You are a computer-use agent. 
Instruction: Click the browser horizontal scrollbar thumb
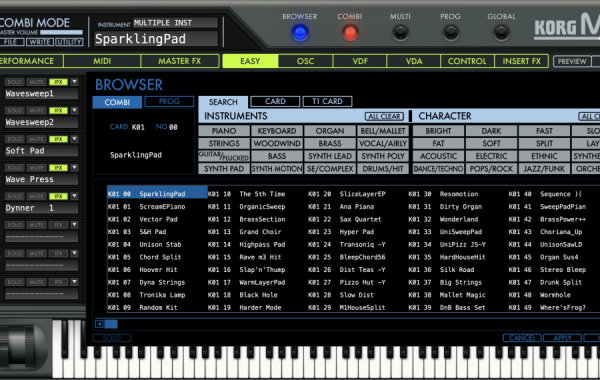111,324
